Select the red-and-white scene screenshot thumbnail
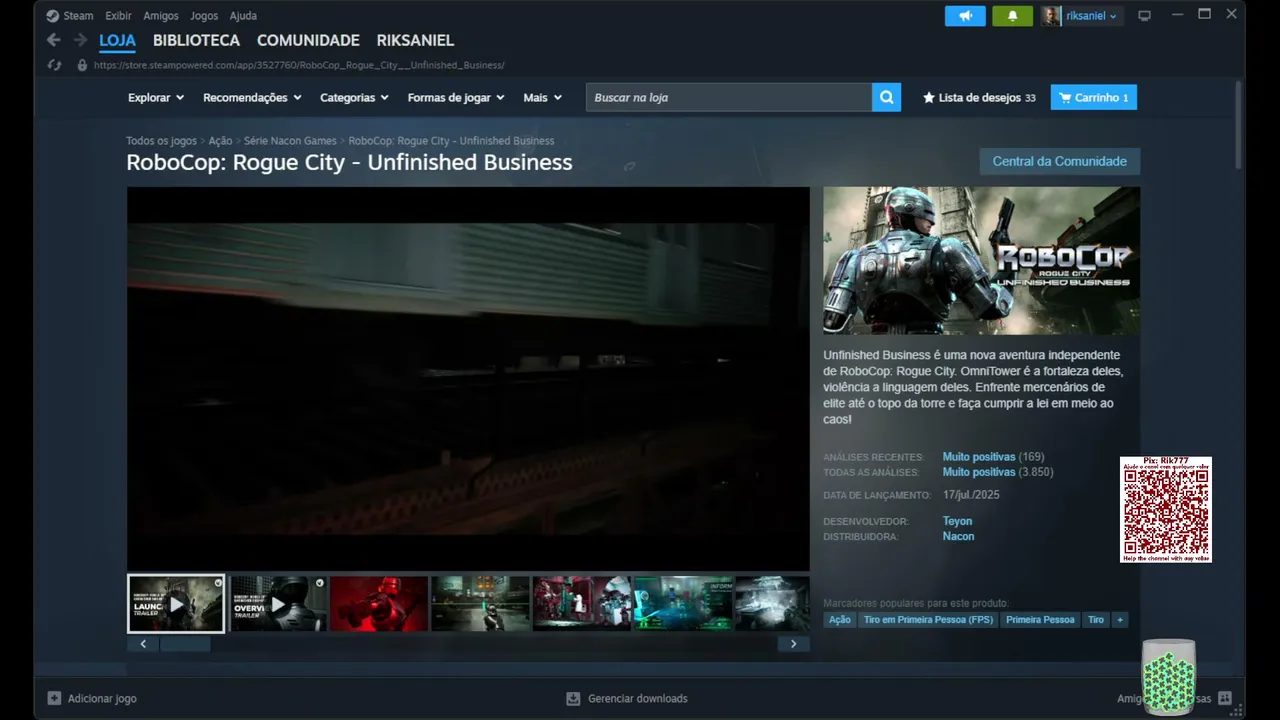Screen dimensions: 1280x720 point(581,604)
